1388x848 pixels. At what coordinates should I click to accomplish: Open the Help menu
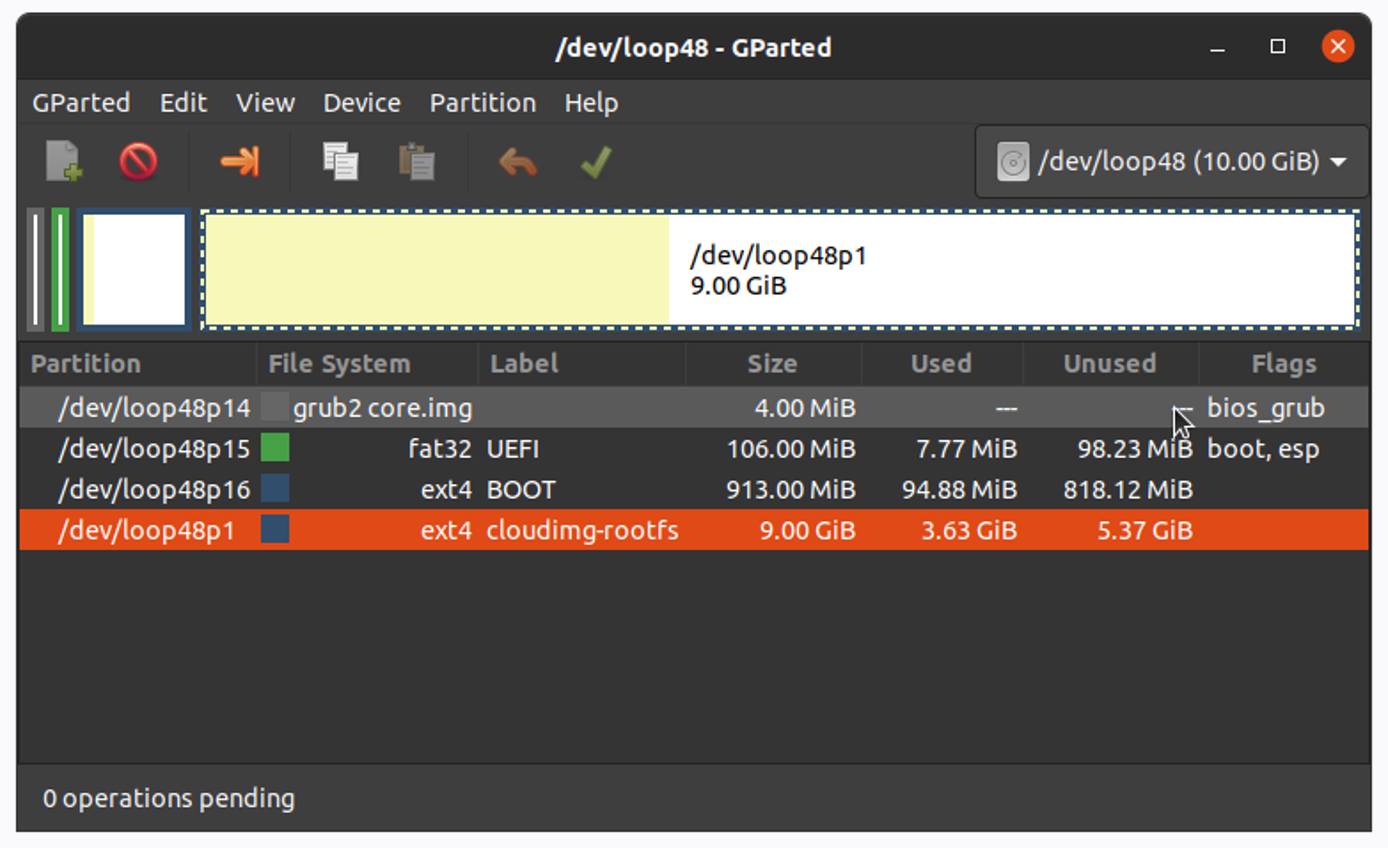click(x=591, y=103)
